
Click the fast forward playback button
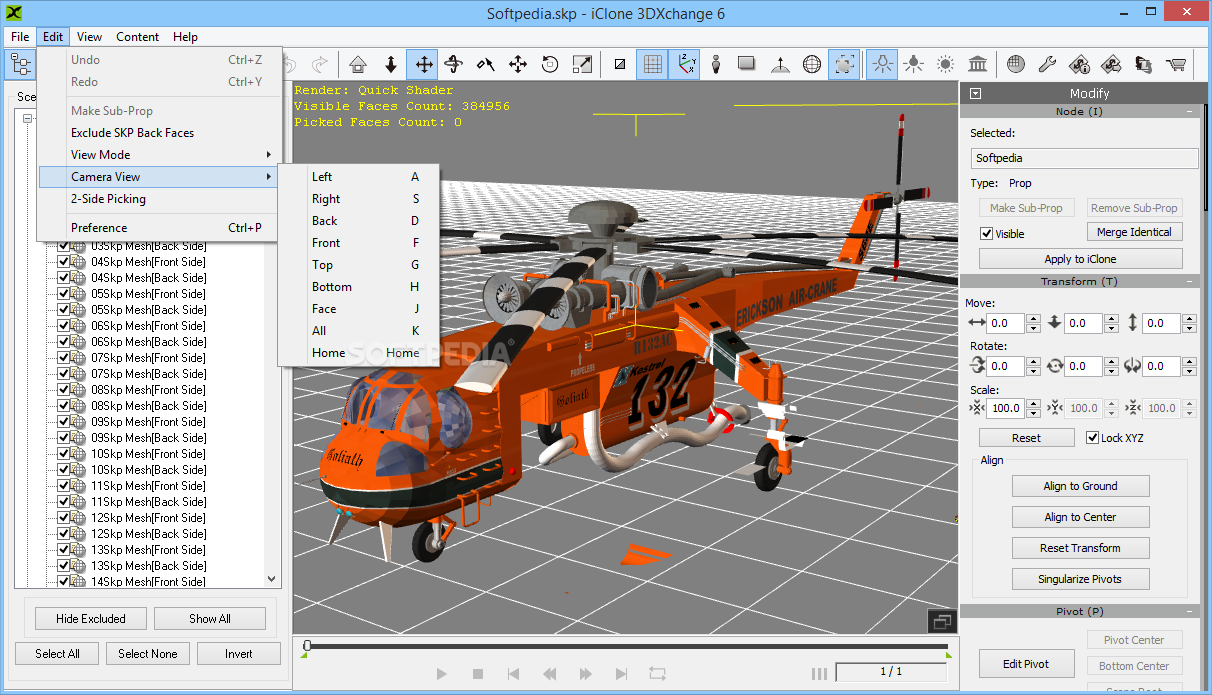click(x=585, y=674)
